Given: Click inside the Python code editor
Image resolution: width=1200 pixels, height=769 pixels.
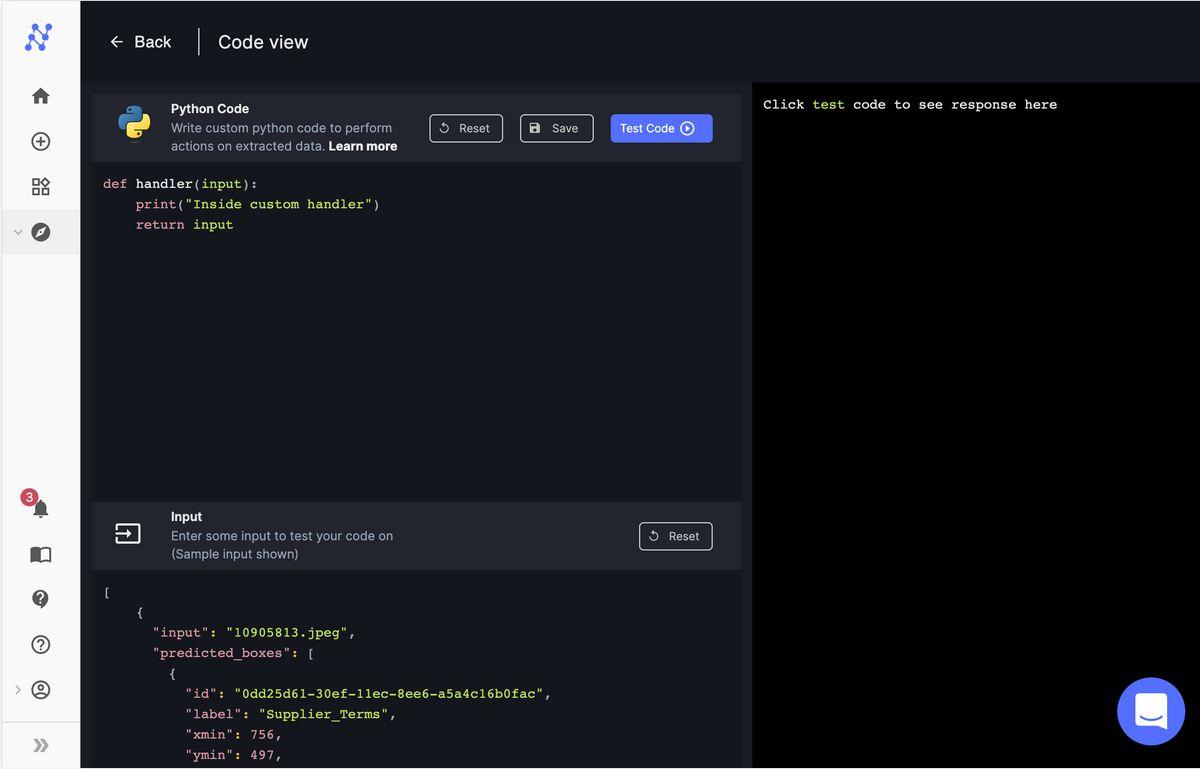Looking at the screenshot, I should click(x=416, y=332).
